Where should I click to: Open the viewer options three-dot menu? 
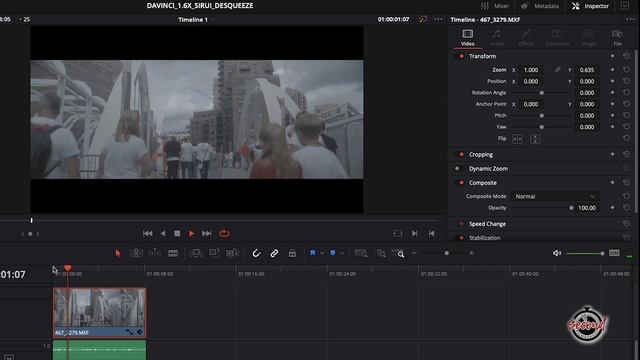coord(438,19)
